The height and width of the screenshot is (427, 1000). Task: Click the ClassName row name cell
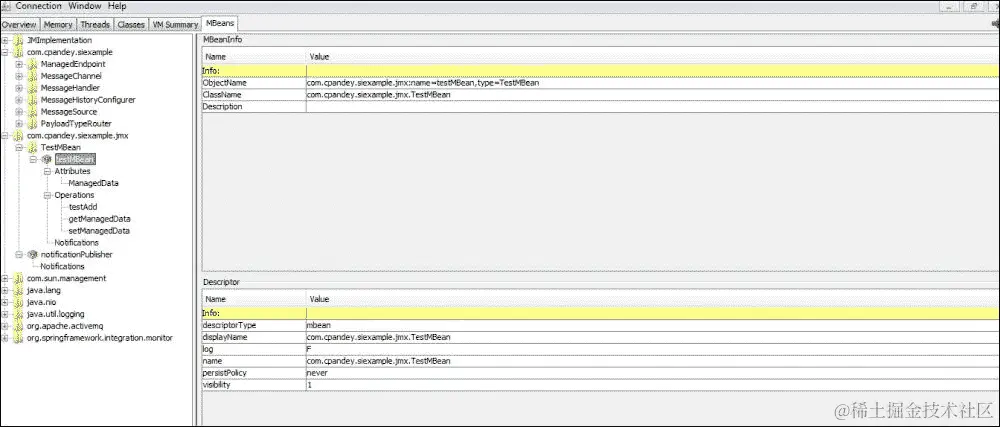tap(254, 95)
